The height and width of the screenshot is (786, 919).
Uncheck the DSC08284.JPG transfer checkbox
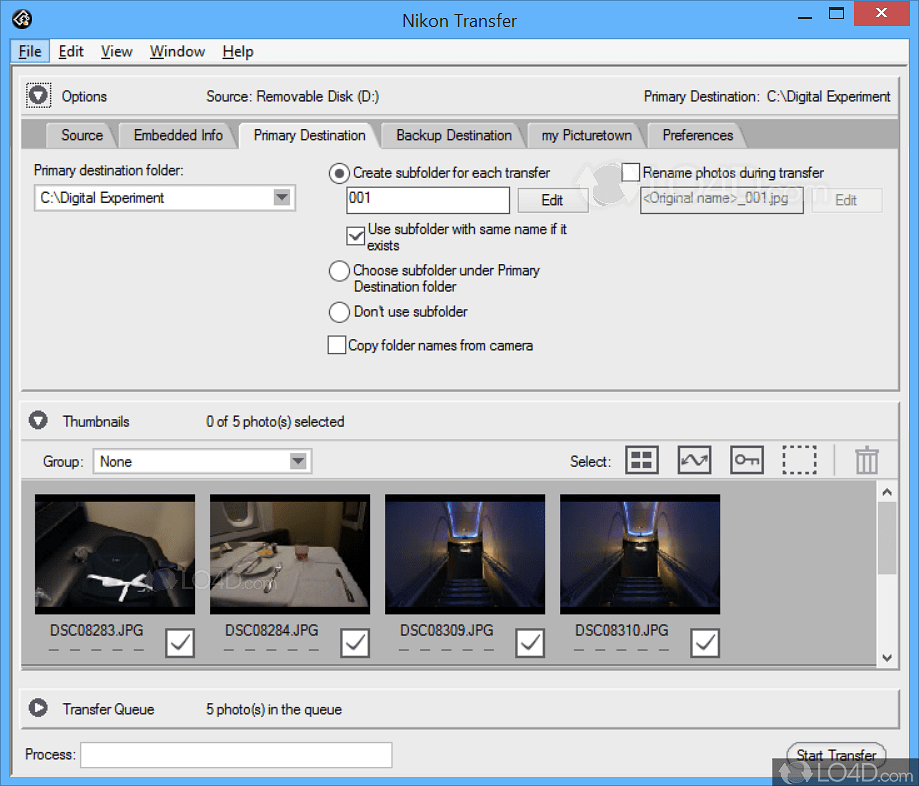(x=355, y=643)
